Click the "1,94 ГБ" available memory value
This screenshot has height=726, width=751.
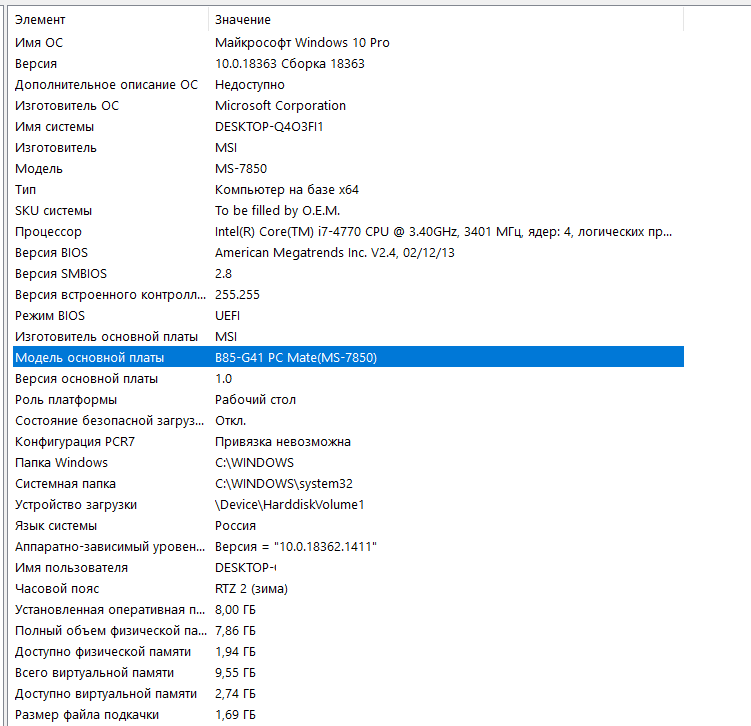point(235,652)
